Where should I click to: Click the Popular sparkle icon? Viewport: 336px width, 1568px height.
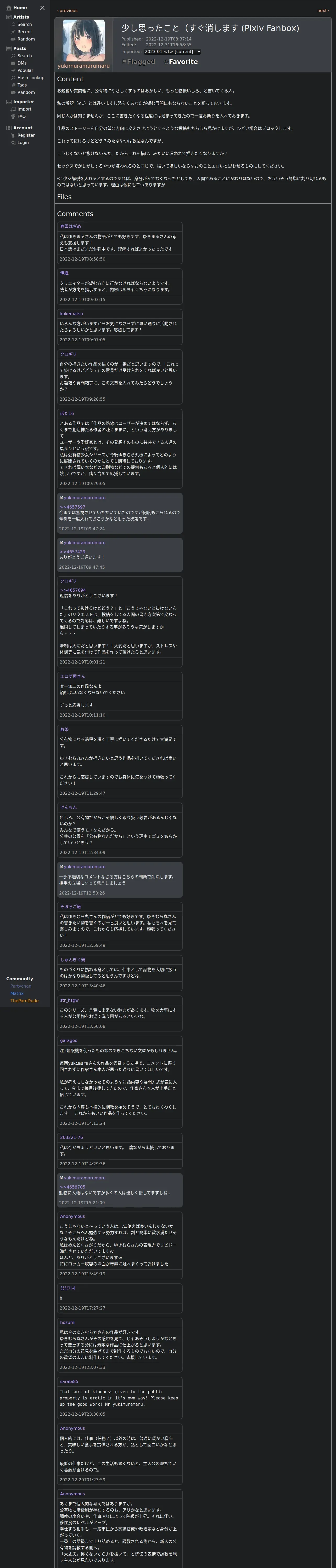tap(13, 71)
